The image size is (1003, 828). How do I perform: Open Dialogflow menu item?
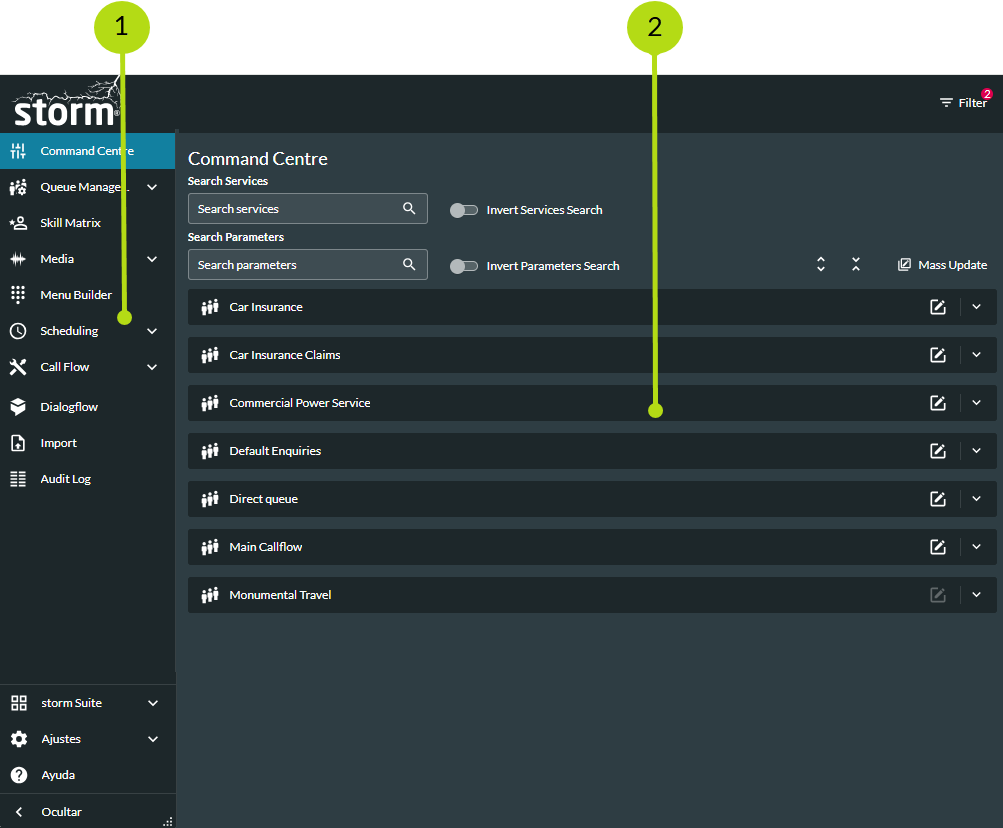click(x=88, y=406)
